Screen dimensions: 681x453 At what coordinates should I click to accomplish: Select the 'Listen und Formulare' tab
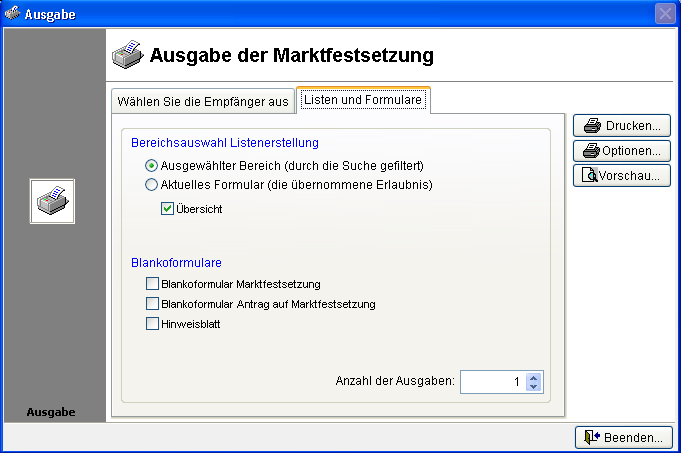pos(364,100)
